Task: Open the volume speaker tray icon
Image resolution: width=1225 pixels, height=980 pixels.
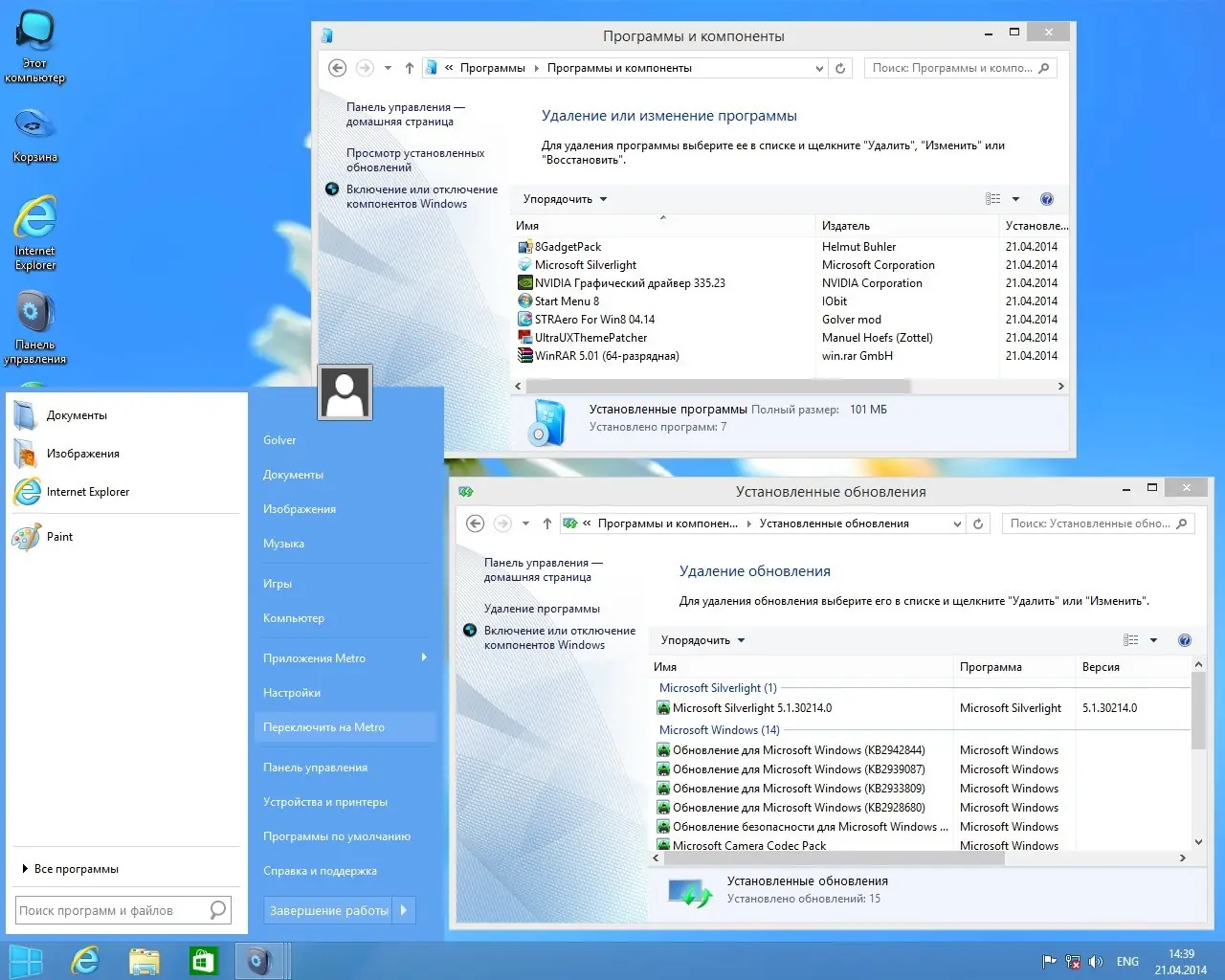Action: tap(1096, 962)
